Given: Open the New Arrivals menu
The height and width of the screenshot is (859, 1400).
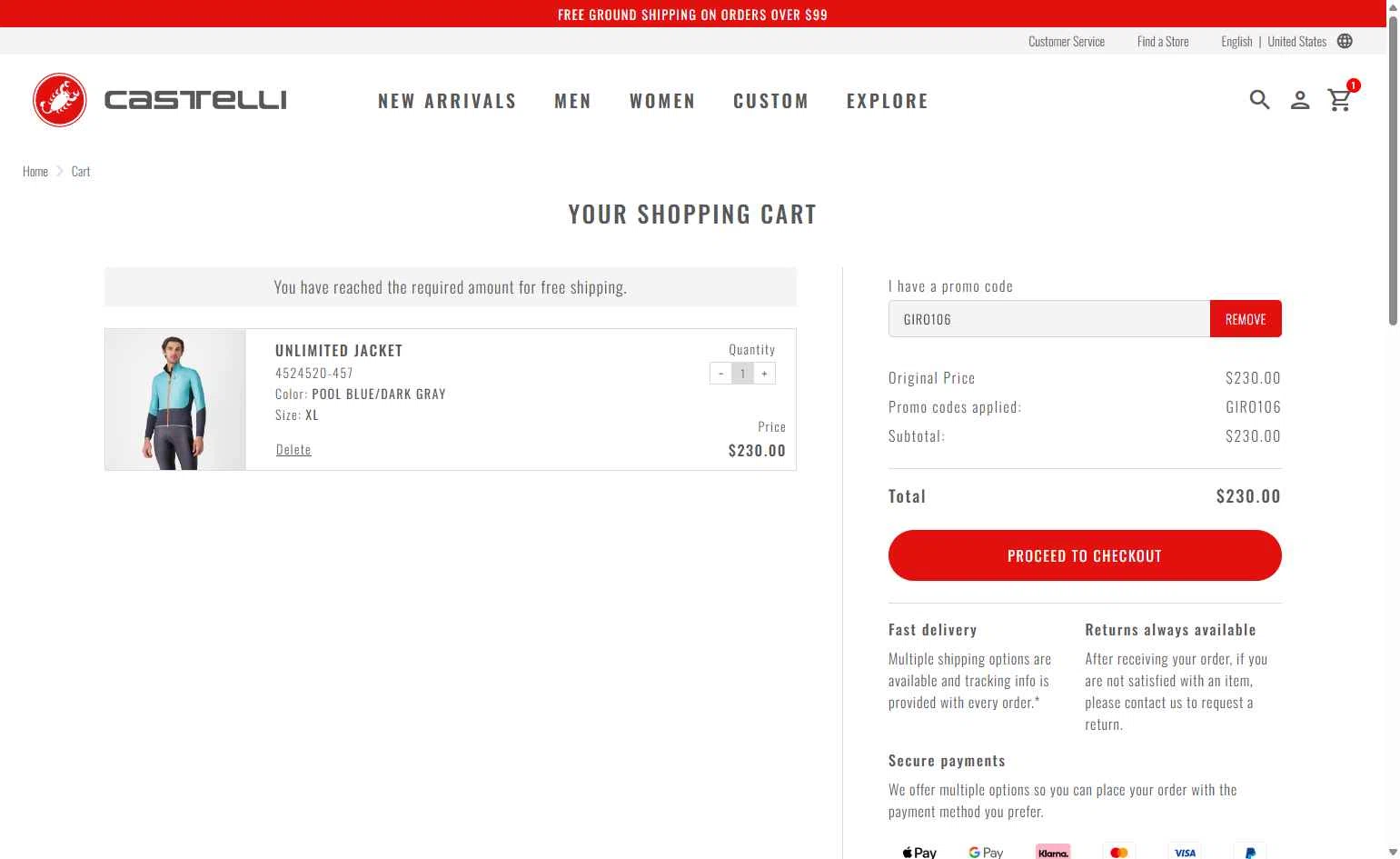Looking at the screenshot, I should 447,101.
